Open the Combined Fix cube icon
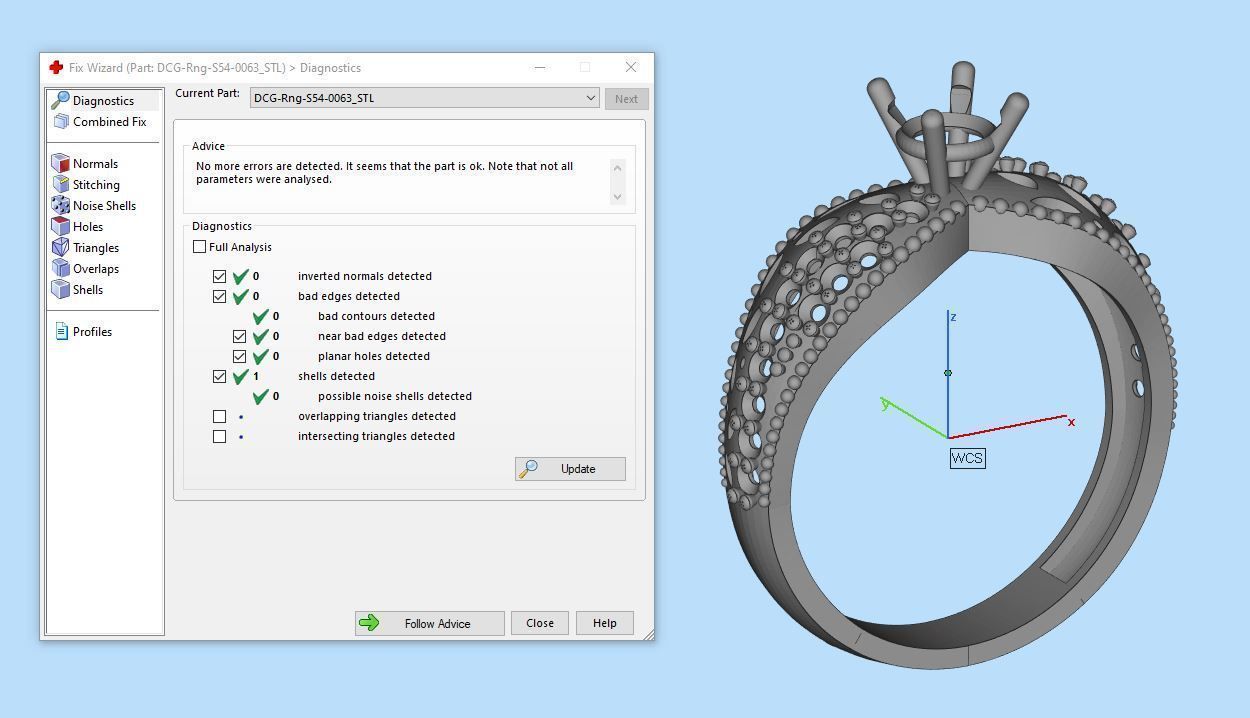Viewport: 1250px width, 718px height. [61, 121]
